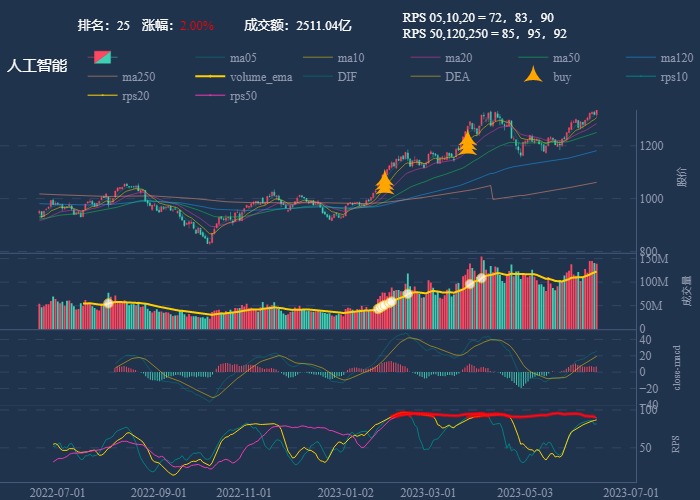Screen dimensions: 700x500
Task: Hide the rps20 line via legend
Action: coord(134,96)
